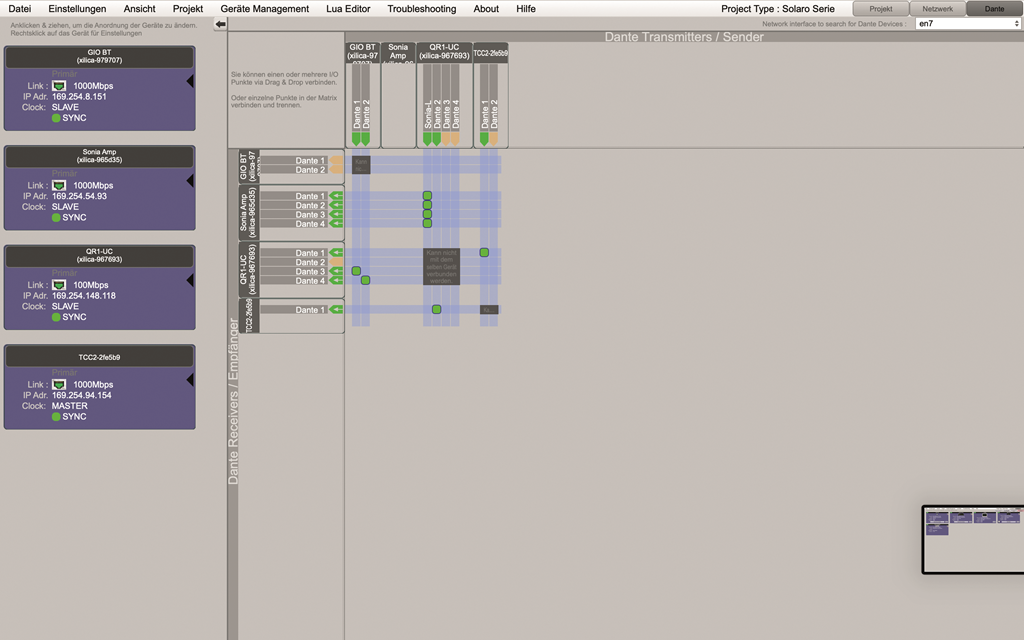Click the Sonia Amp transmitter column header
Viewport: 1024px width, 640px height.
(398, 52)
